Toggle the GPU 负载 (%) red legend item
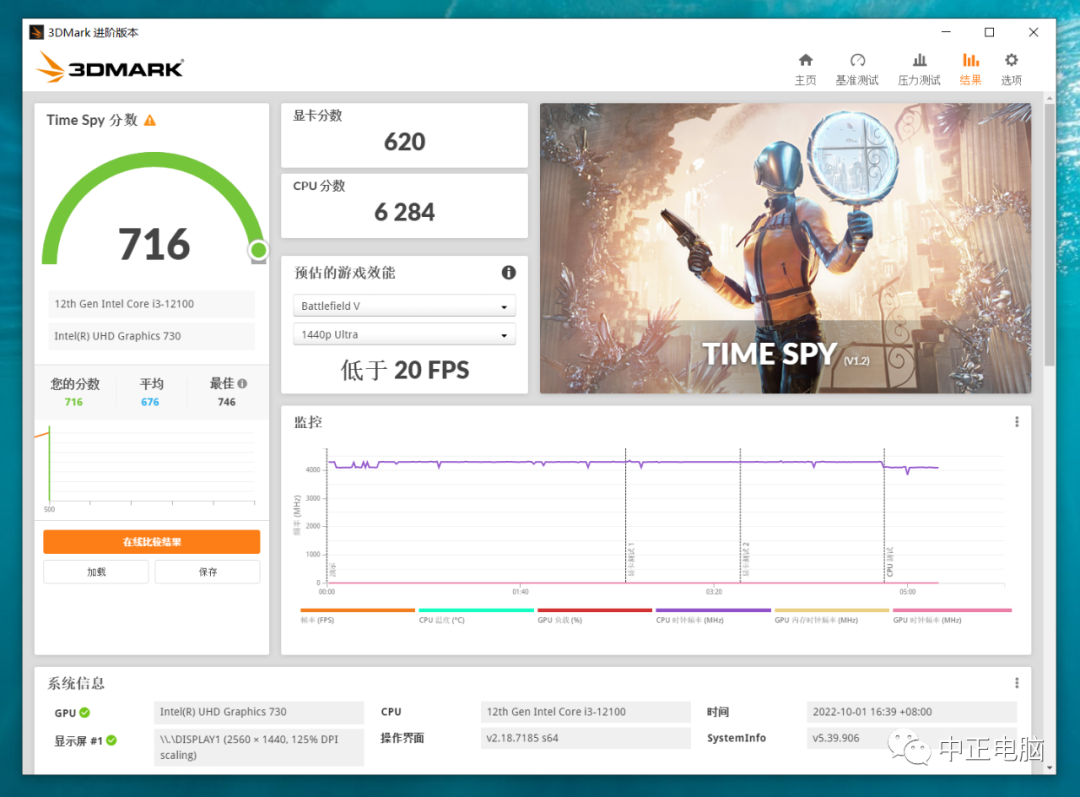Image resolution: width=1080 pixels, height=797 pixels. coord(594,616)
